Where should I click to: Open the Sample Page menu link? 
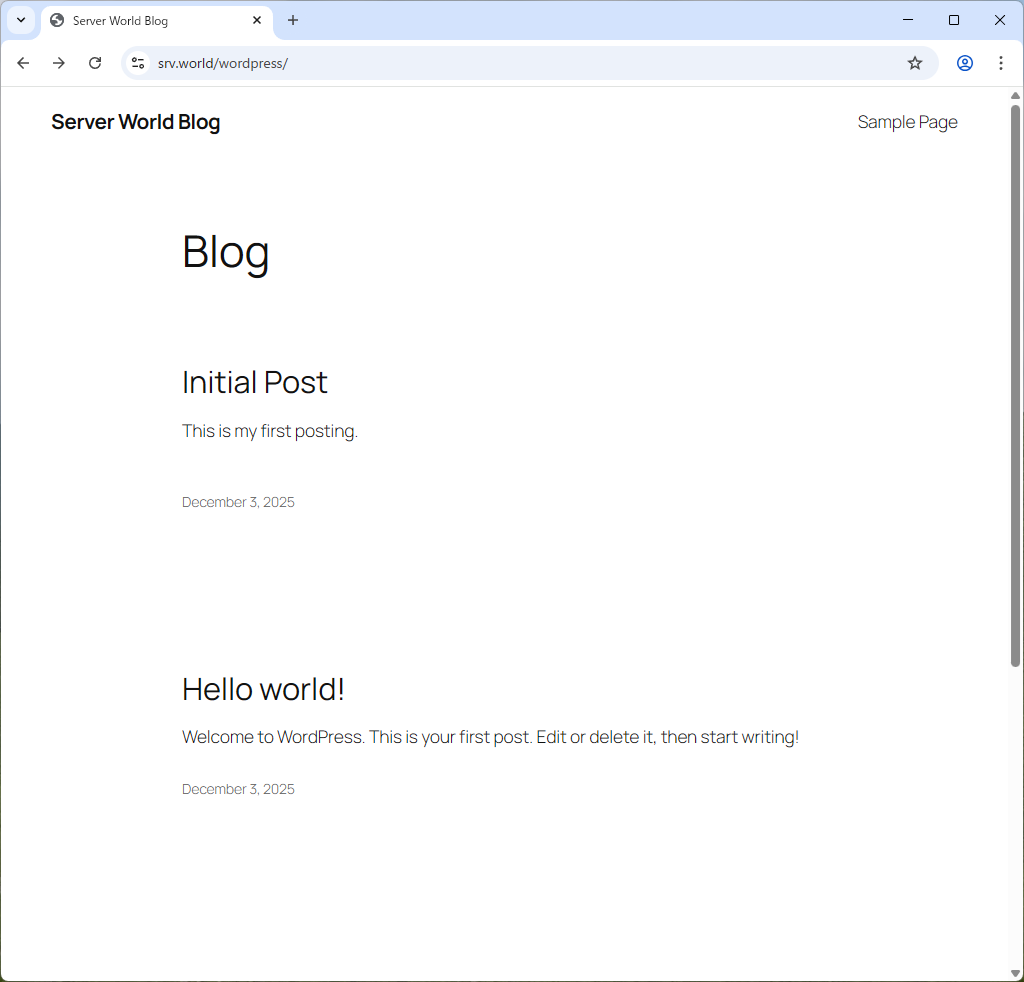point(907,122)
